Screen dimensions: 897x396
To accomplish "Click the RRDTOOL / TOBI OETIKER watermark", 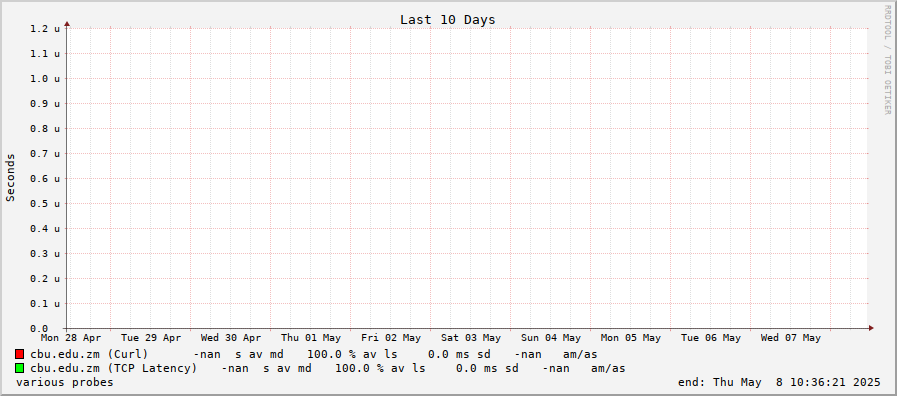I will pos(887,60).
